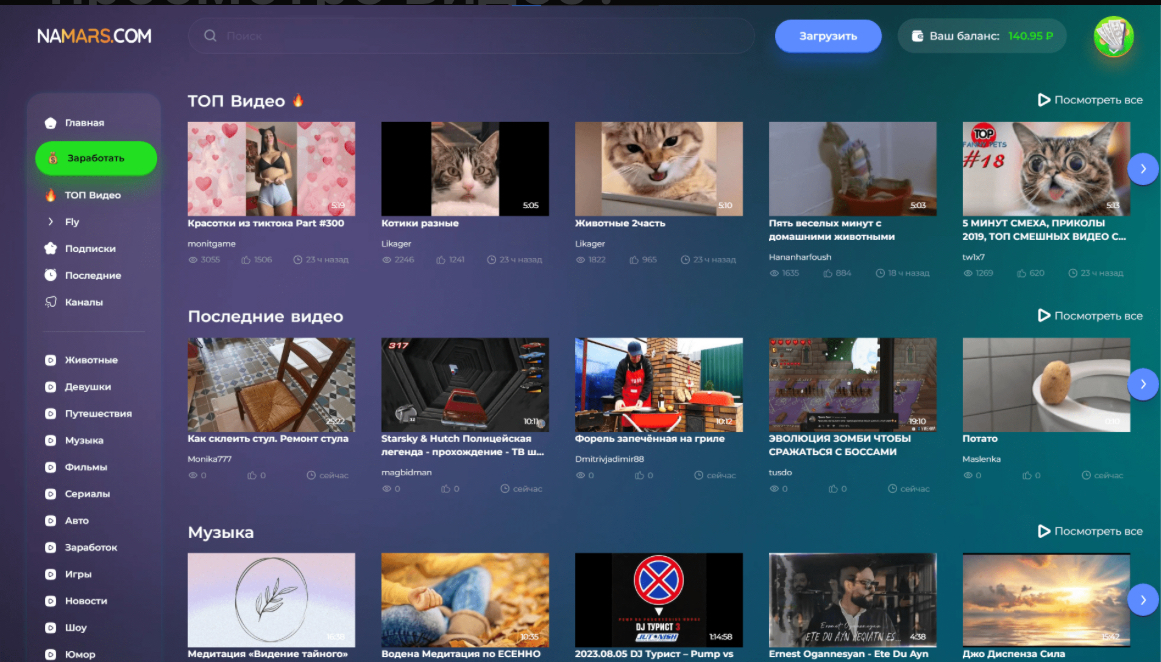Select the Фильмы category icon
The height and width of the screenshot is (662, 1161).
pyautogui.click(x=50, y=467)
